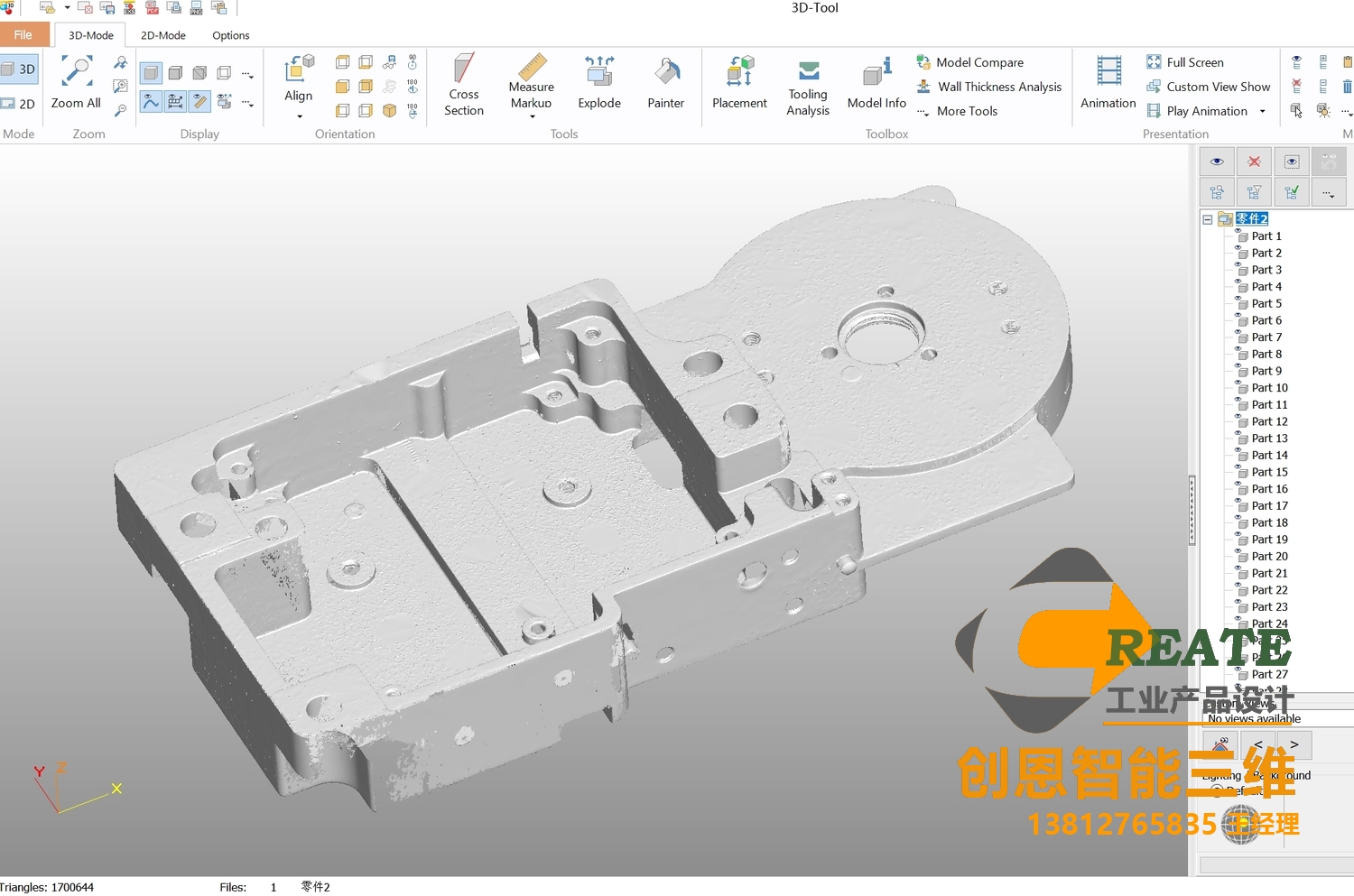Toggle 3D mode button
This screenshot has width=1354, height=896.
pos(19,69)
